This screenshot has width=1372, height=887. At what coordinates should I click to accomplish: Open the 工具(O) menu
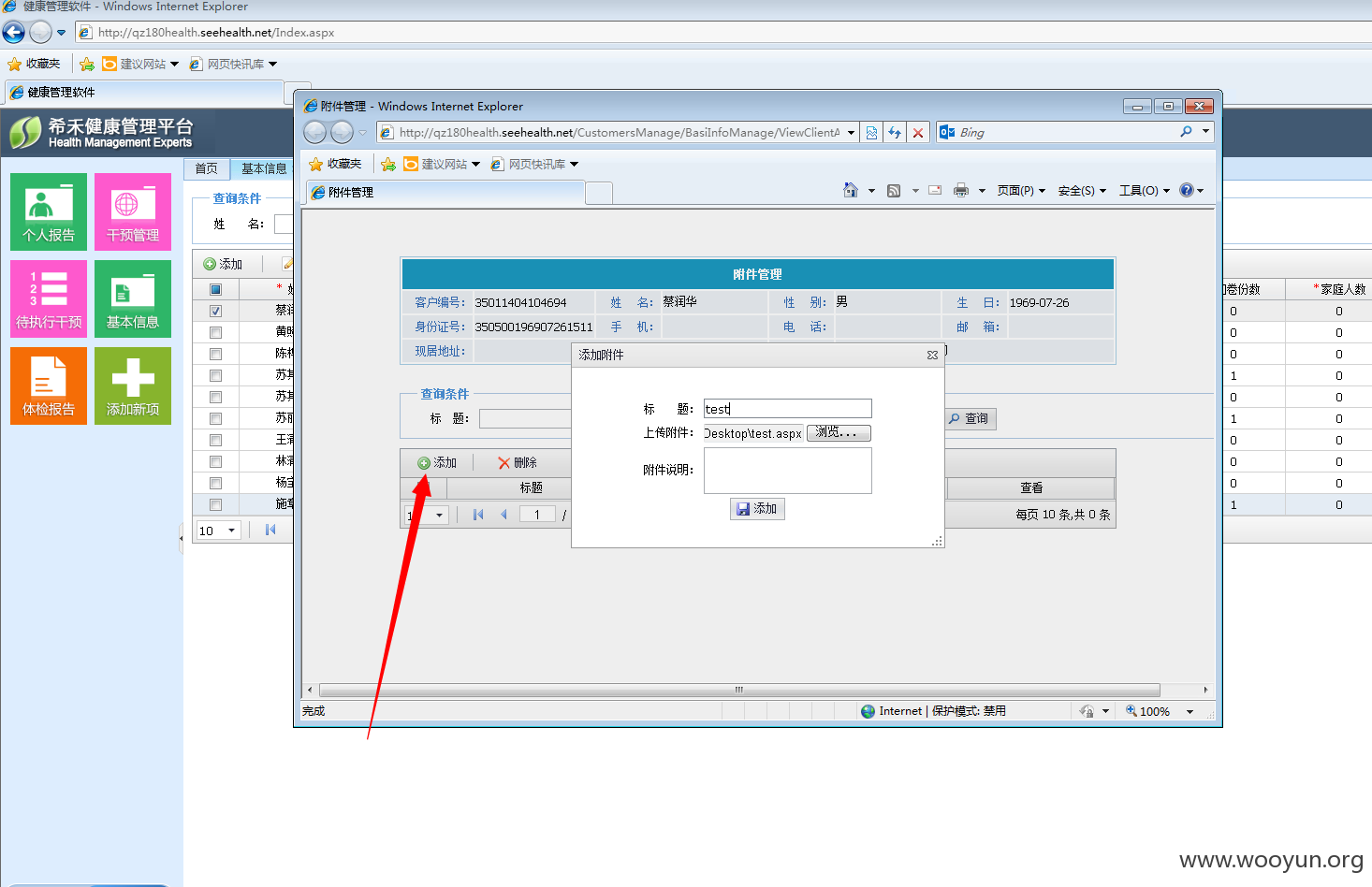1145,191
